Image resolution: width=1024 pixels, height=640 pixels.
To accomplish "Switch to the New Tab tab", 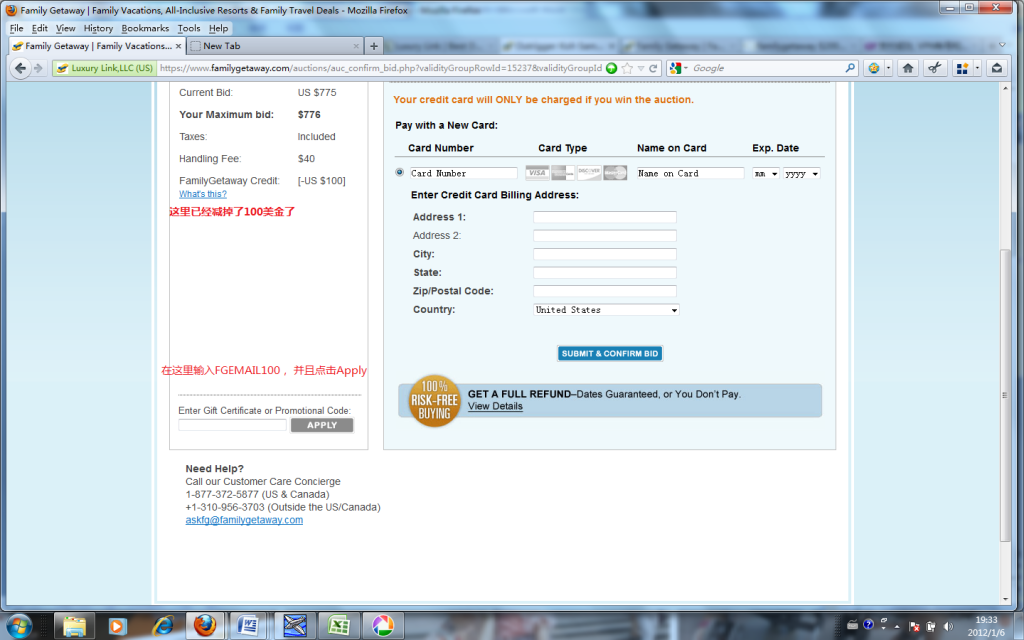I will (x=274, y=46).
